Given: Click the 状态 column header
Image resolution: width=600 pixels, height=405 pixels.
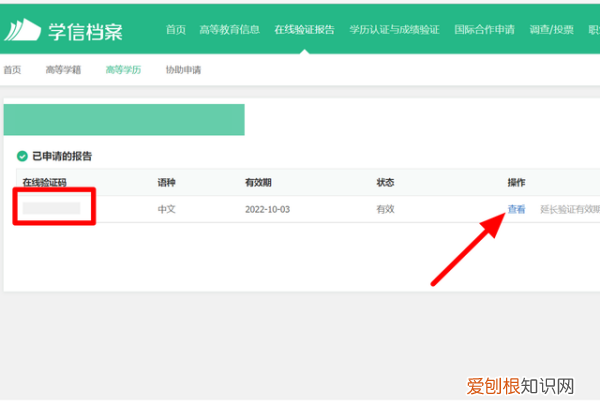Looking at the screenshot, I should pyautogui.click(x=385, y=182).
